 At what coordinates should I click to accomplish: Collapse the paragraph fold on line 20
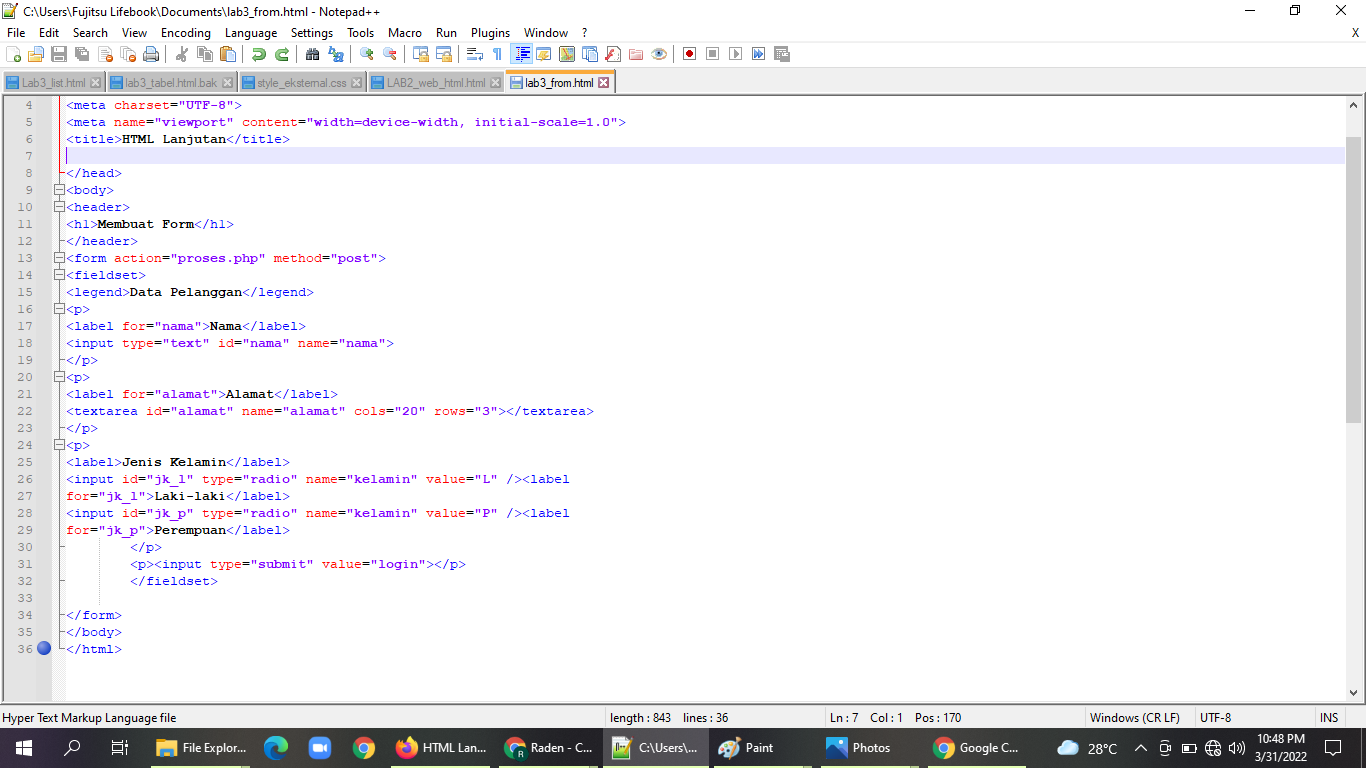coord(59,377)
